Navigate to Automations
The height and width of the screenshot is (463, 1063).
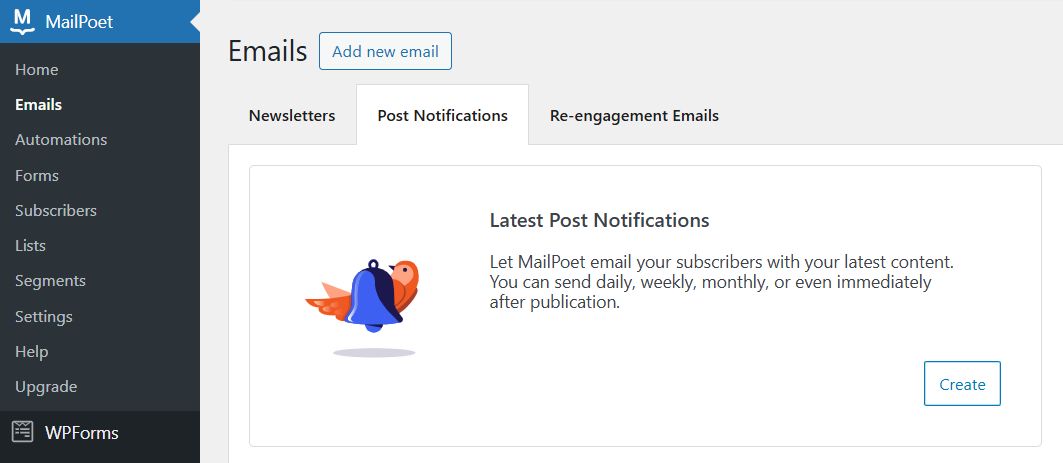coord(61,140)
